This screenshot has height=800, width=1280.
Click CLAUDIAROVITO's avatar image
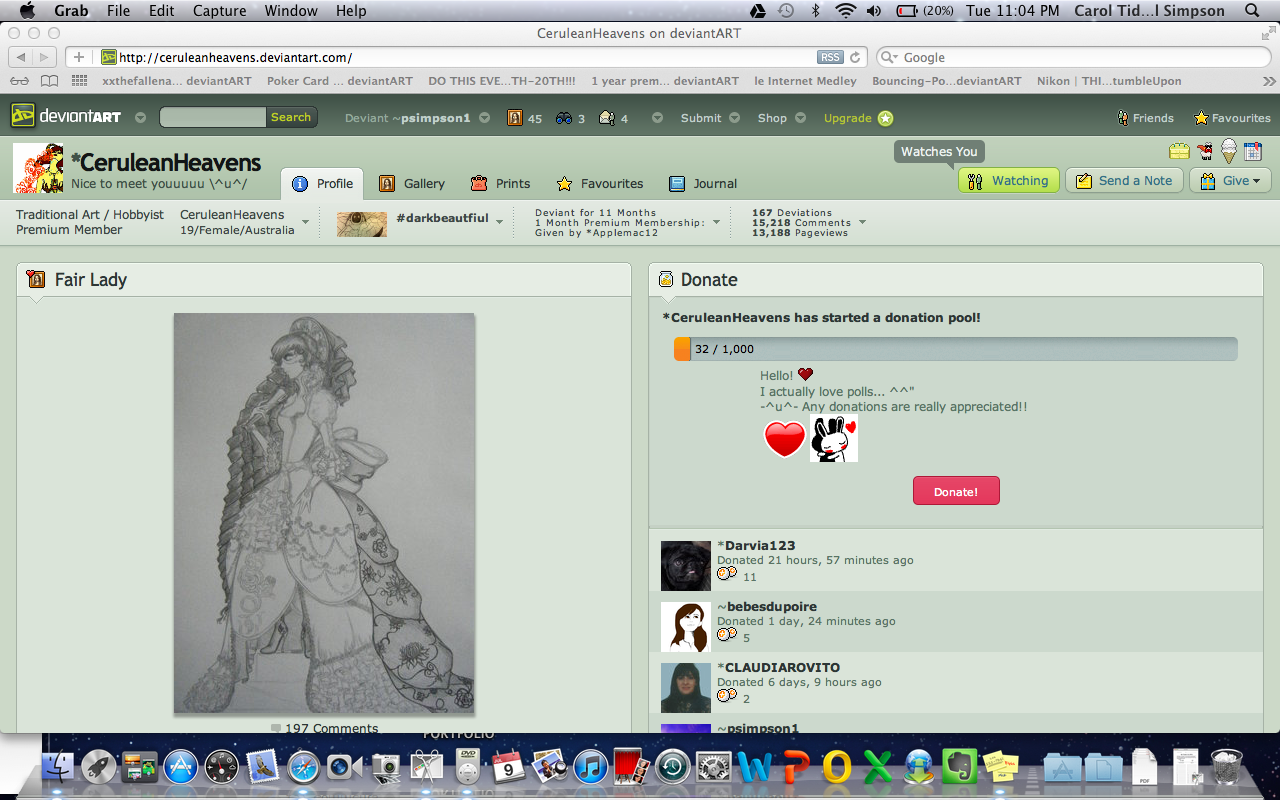[686, 688]
